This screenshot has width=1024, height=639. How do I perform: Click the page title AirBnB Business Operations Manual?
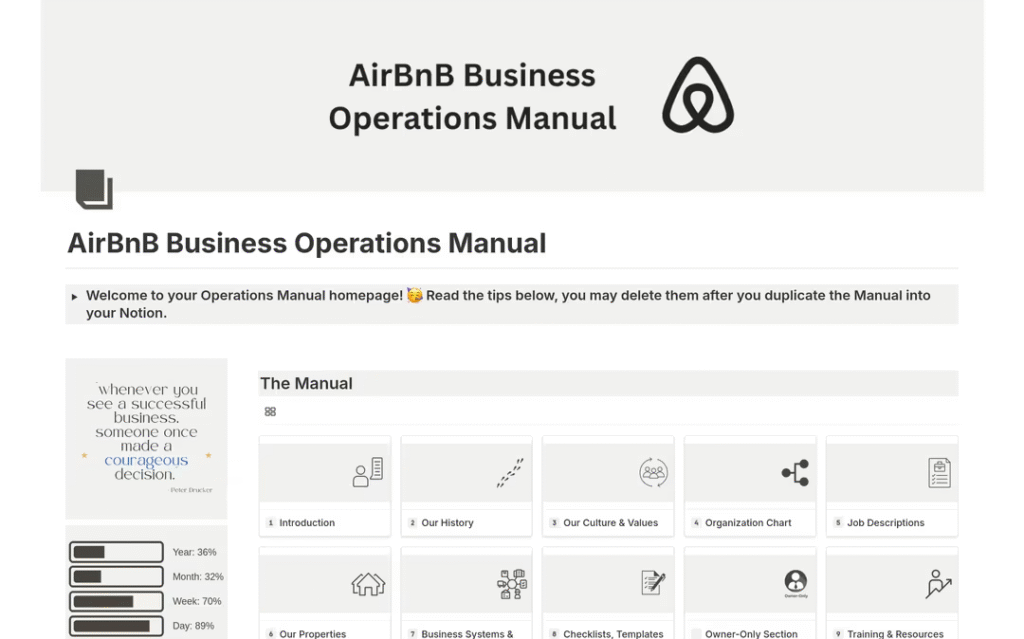point(306,243)
